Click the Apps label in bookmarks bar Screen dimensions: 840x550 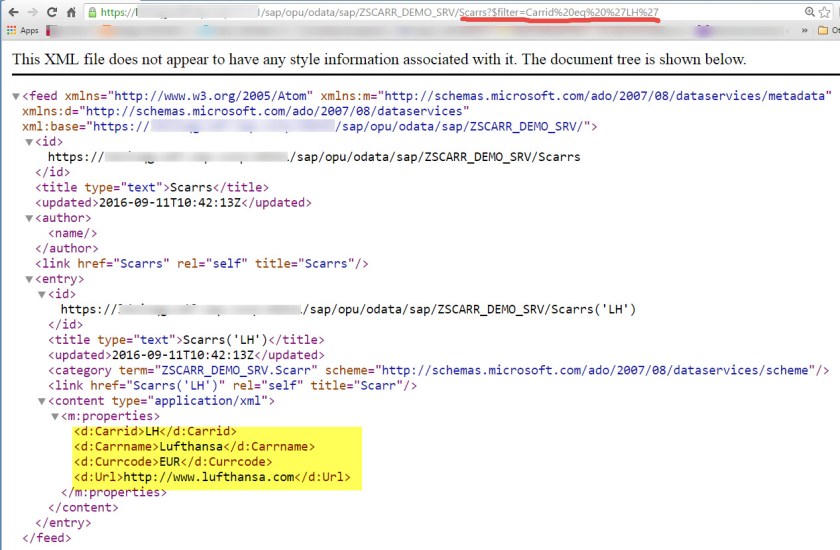coord(29,31)
